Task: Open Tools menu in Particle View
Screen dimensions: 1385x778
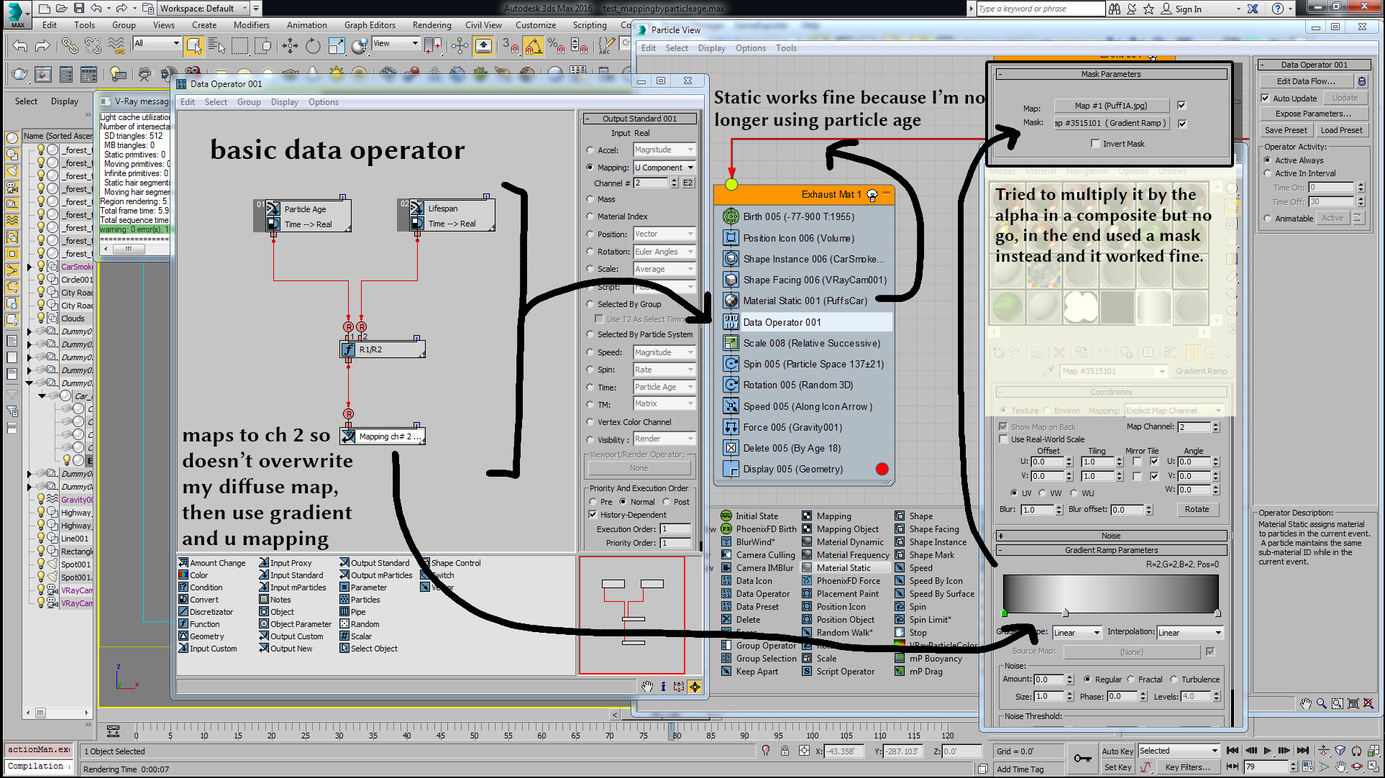Action: (x=787, y=48)
